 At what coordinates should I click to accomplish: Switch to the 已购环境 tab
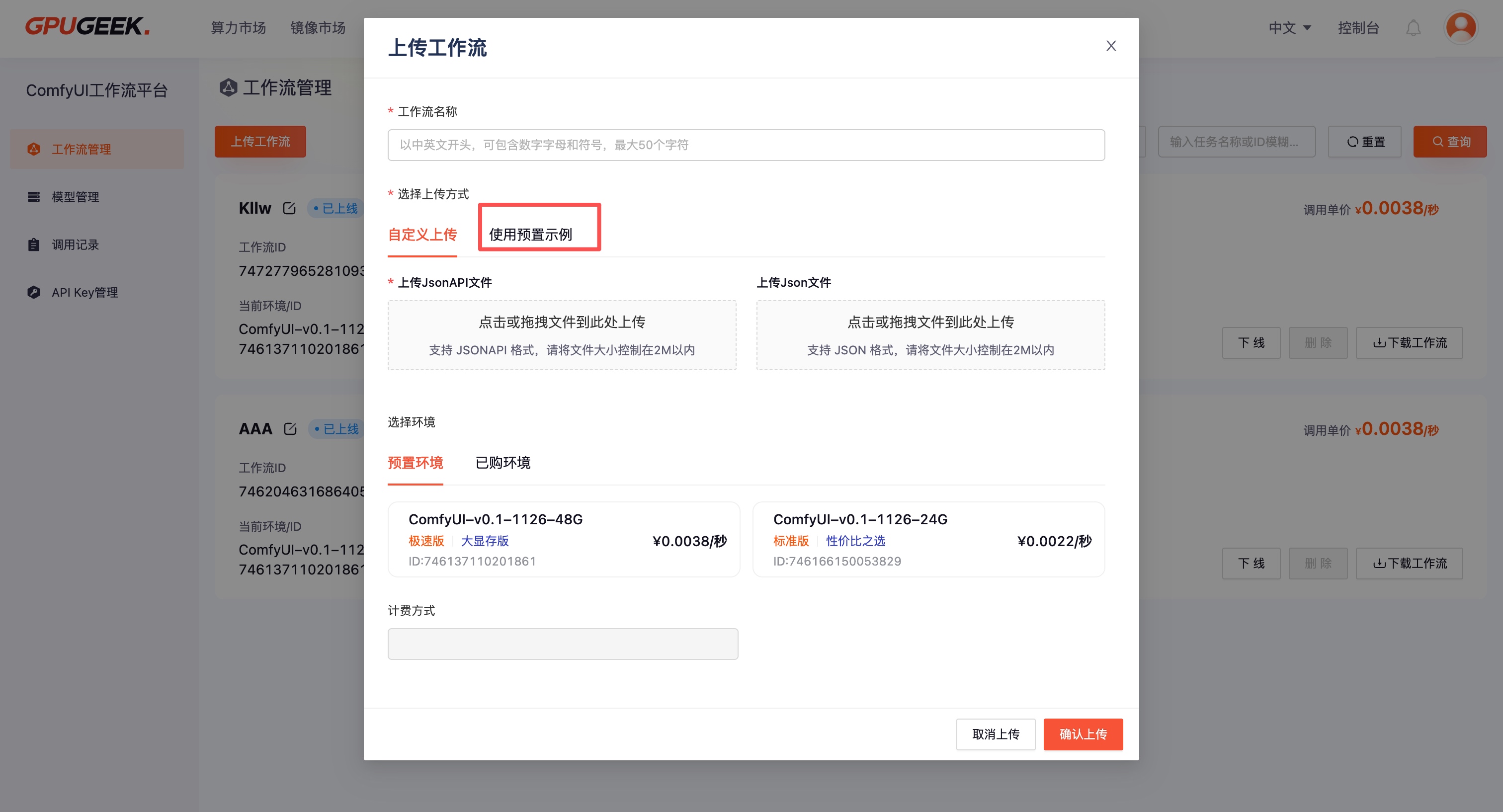[502, 463]
